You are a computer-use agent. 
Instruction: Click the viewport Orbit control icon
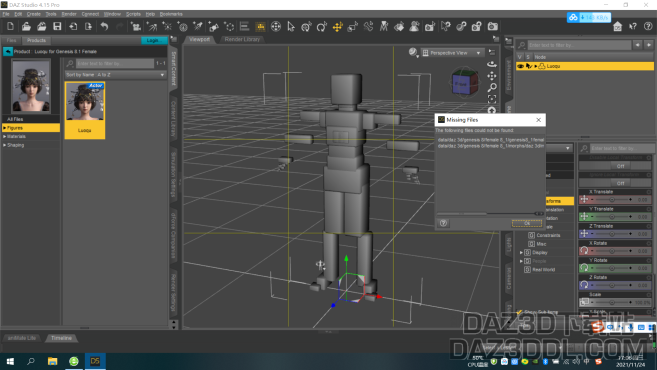point(492,64)
